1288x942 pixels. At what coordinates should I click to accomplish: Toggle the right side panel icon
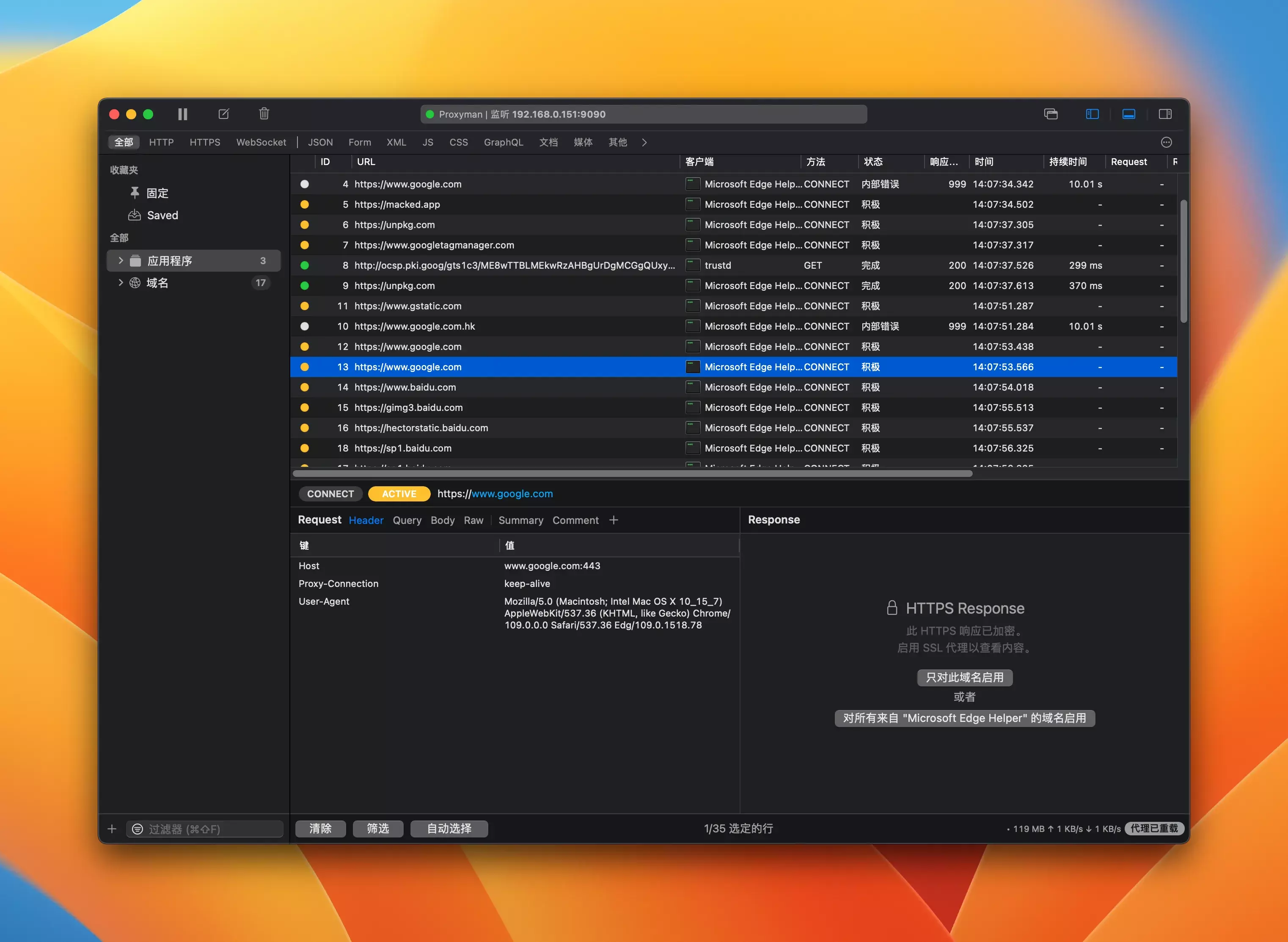tap(1165, 114)
